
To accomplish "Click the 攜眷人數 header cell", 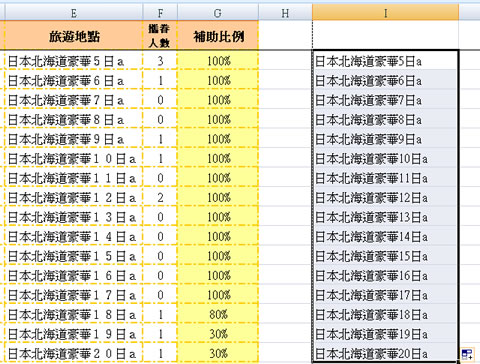I will (160, 36).
